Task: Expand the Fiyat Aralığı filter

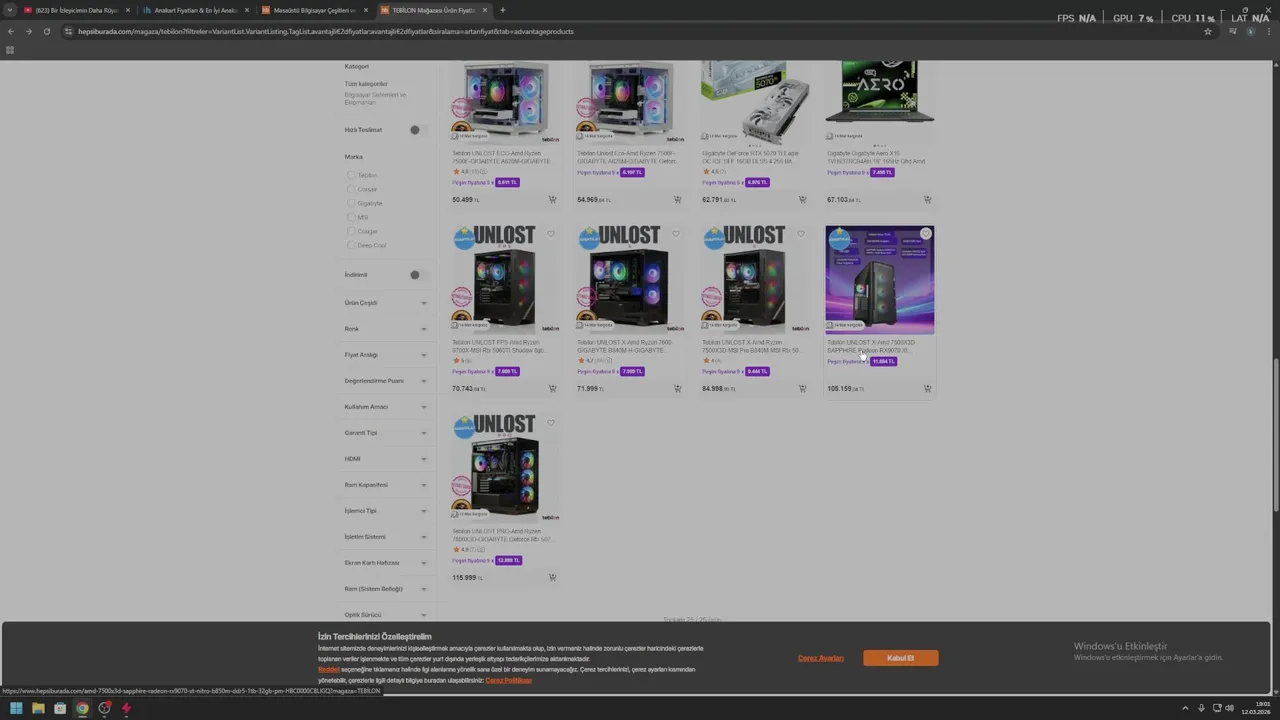Action: point(386,355)
